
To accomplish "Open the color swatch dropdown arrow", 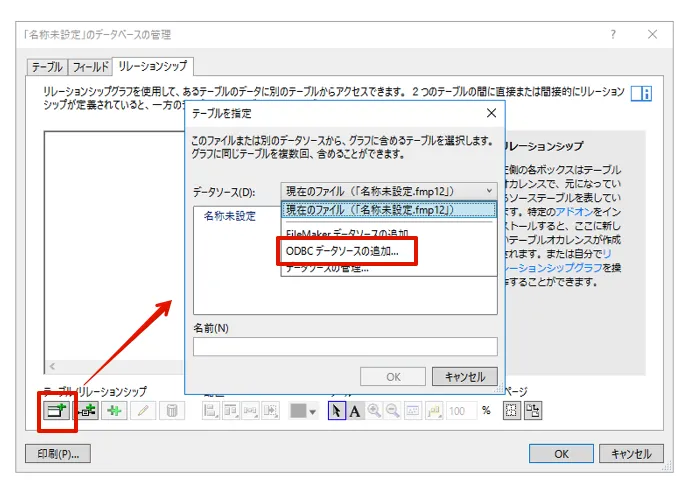I will click(x=313, y=412).
